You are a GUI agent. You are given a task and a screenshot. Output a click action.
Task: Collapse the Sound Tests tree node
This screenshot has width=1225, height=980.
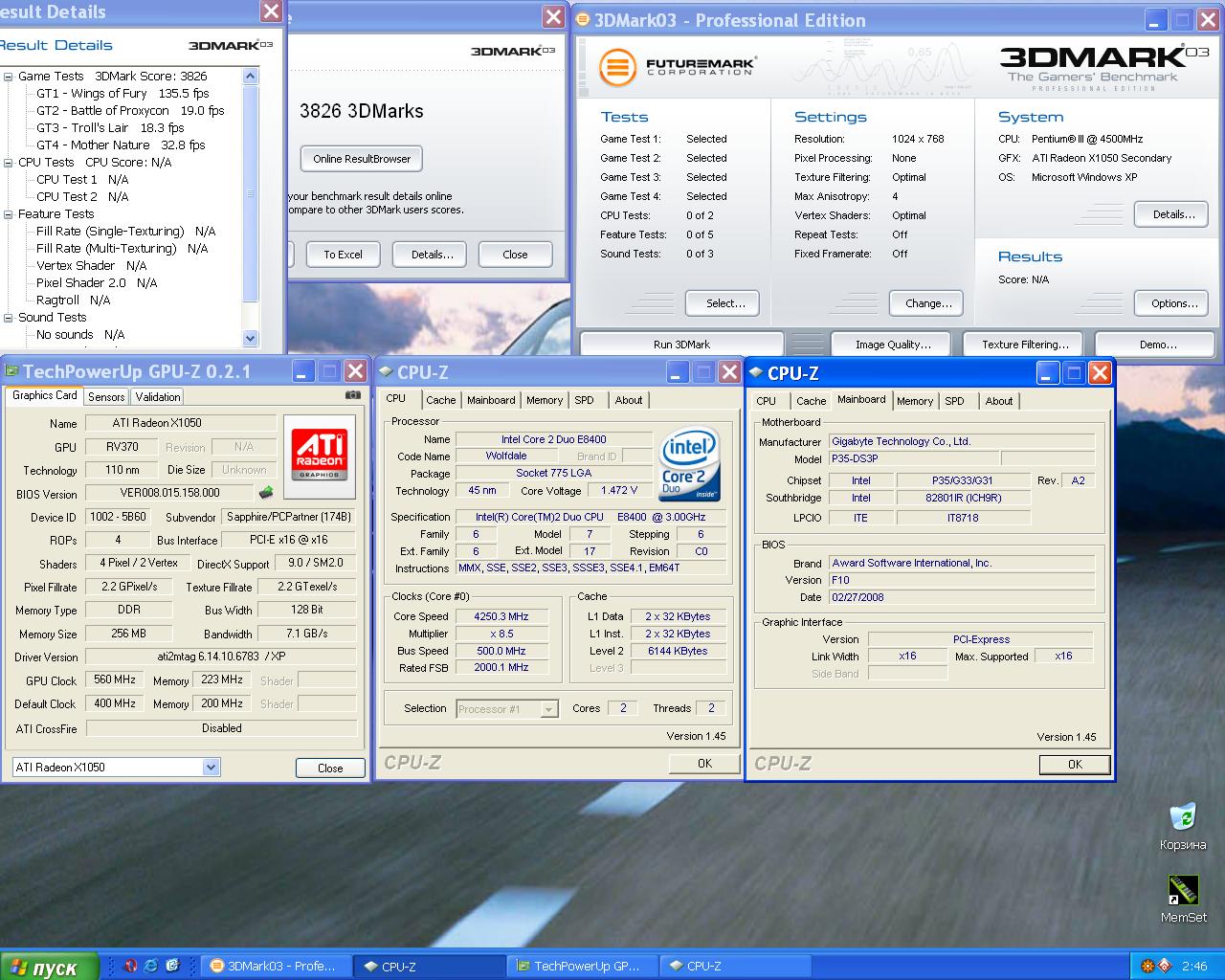9,318
